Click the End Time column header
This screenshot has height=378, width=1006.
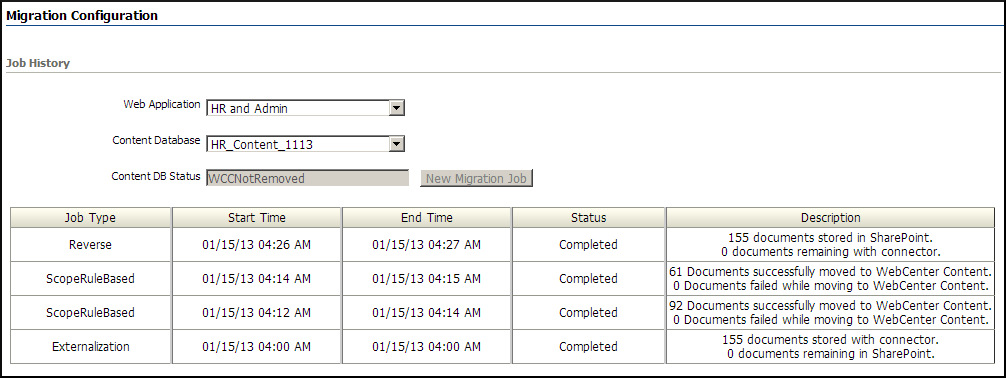pyautogui.click(x=427, y=218)
